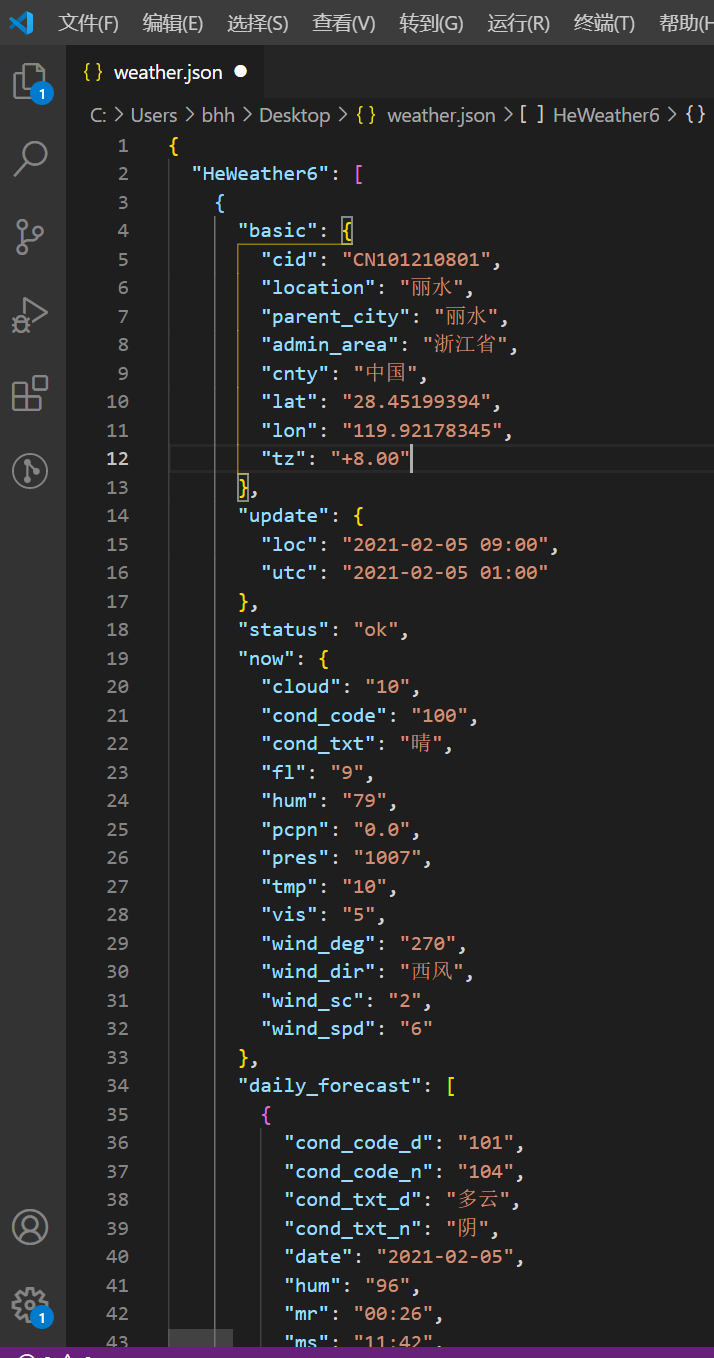Click line number 14 in the gutter
714x1358 pixels.
point(118,515)
